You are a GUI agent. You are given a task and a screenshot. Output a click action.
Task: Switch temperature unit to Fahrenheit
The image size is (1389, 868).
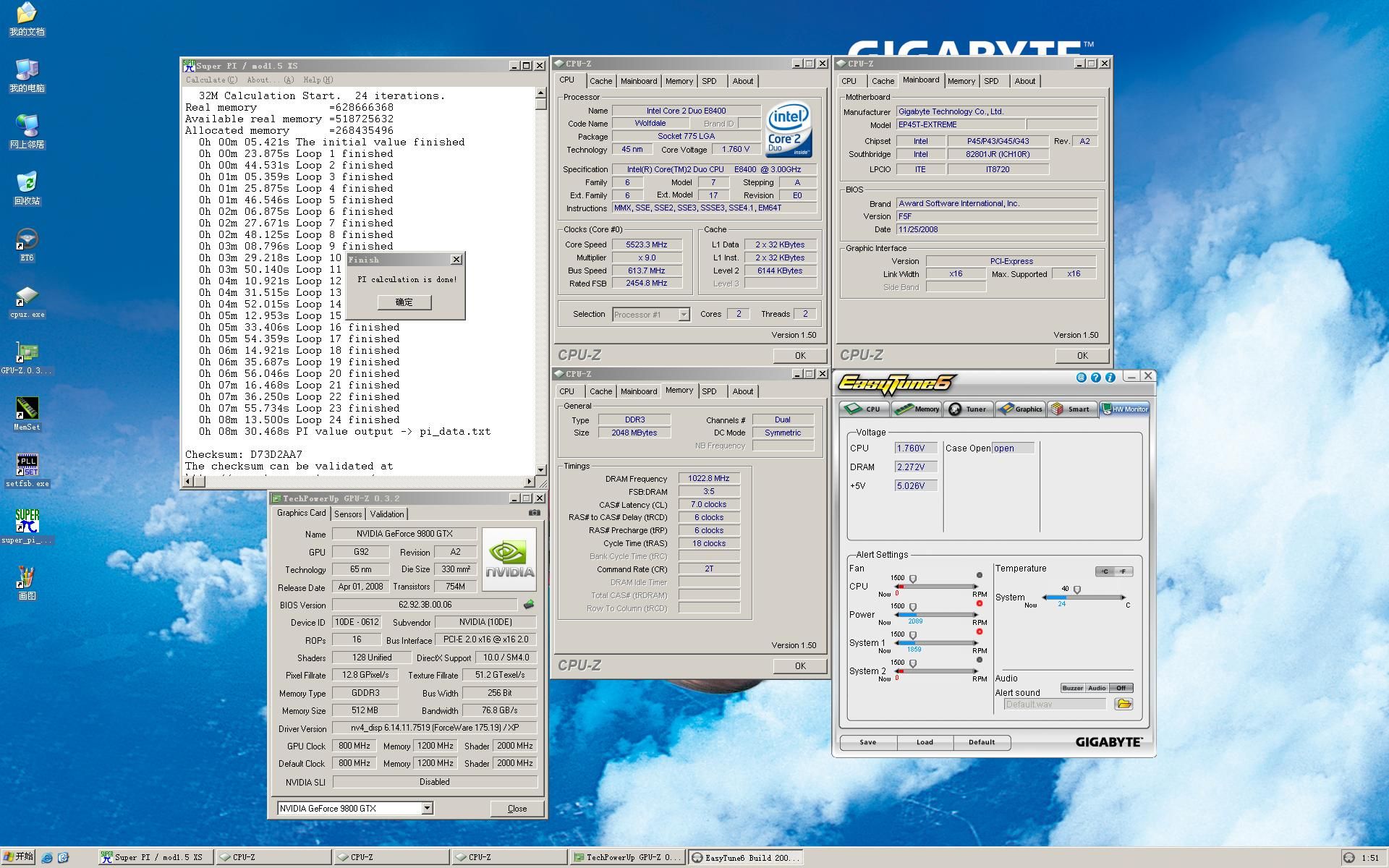pyautogui.click(x=1123, y=572)
